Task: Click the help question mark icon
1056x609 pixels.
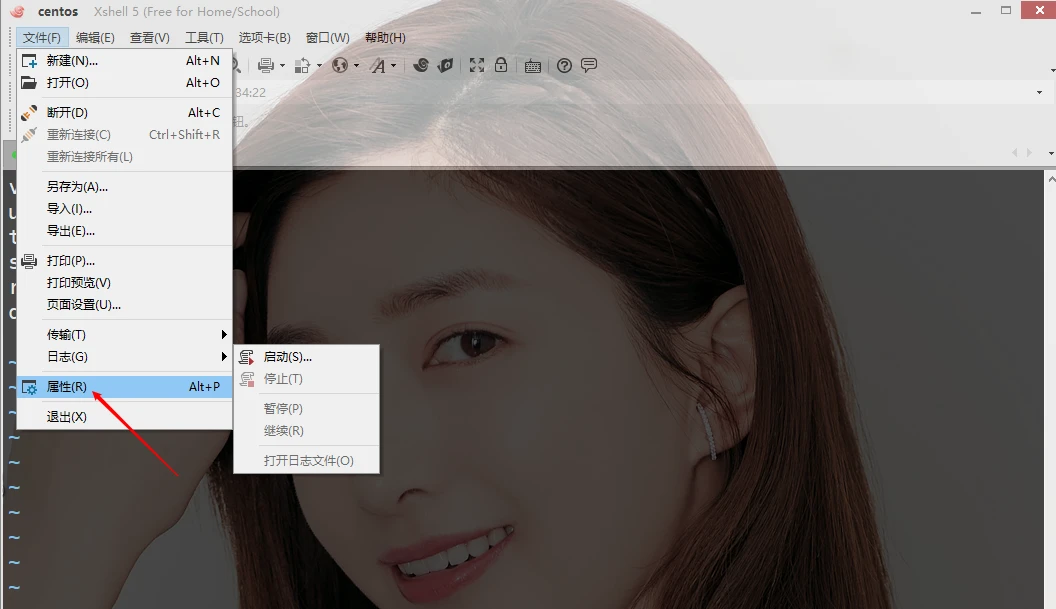Action: [565, 65]
